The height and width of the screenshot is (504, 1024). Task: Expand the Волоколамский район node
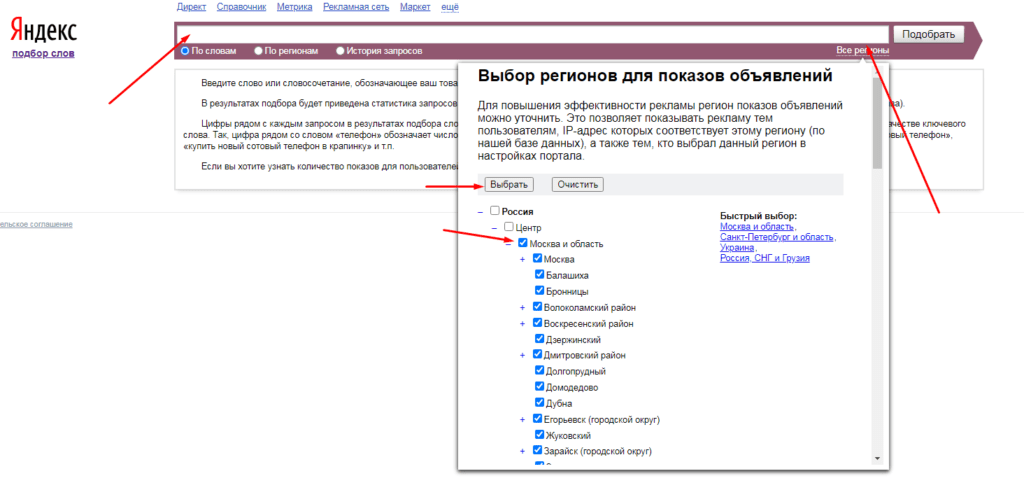click(x=523, y=308)
